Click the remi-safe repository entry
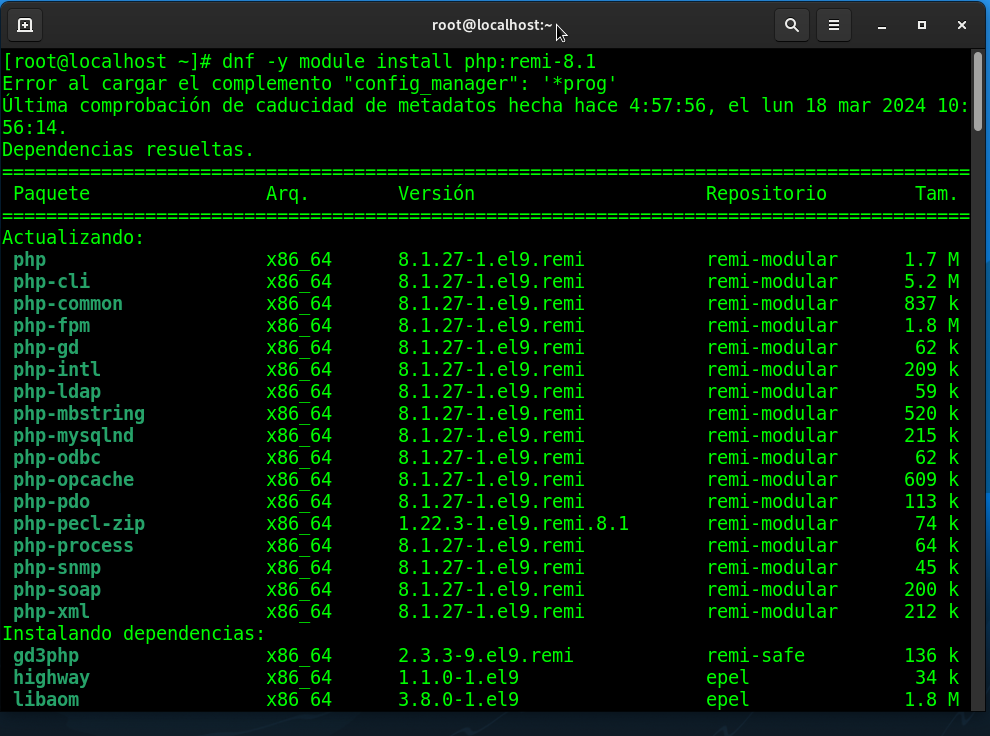 coord(755,656)
